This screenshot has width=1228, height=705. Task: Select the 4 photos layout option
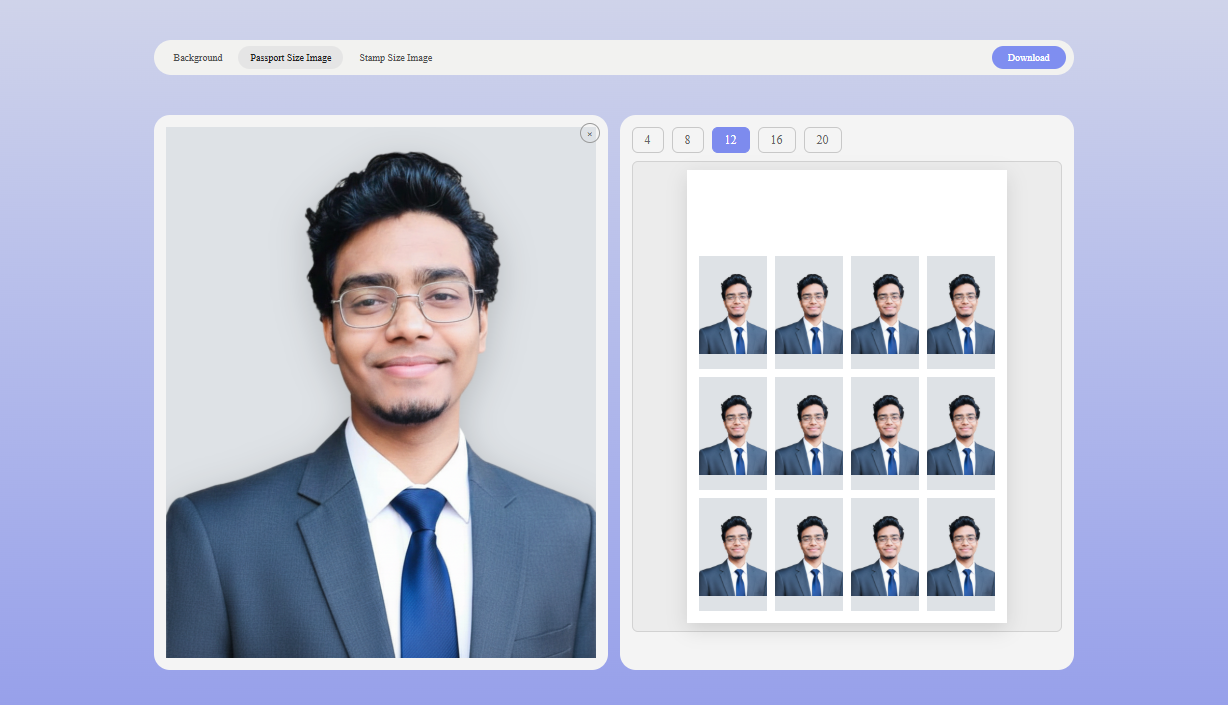point(647,140)
